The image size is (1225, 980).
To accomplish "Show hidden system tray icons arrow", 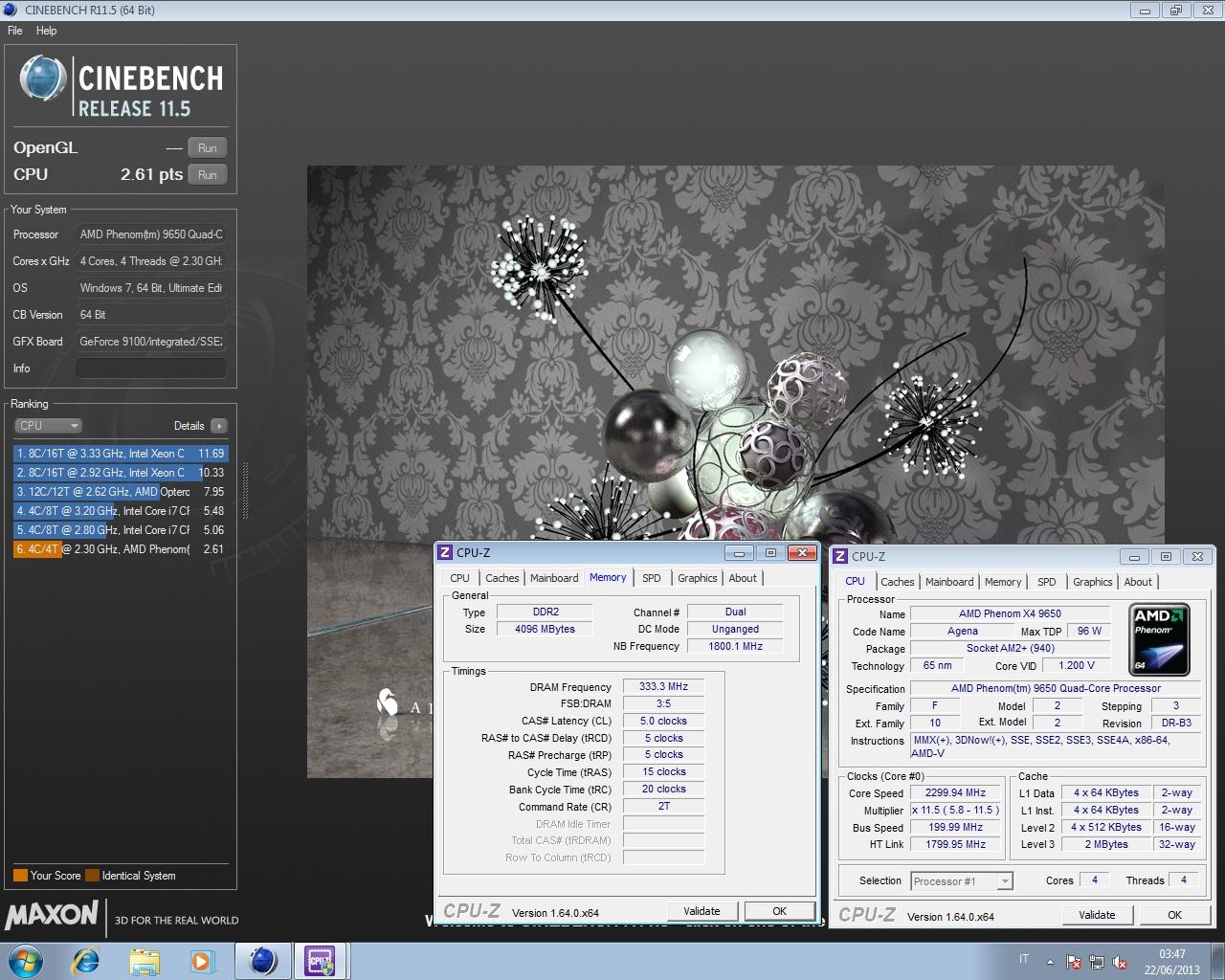I will 1050,962.
